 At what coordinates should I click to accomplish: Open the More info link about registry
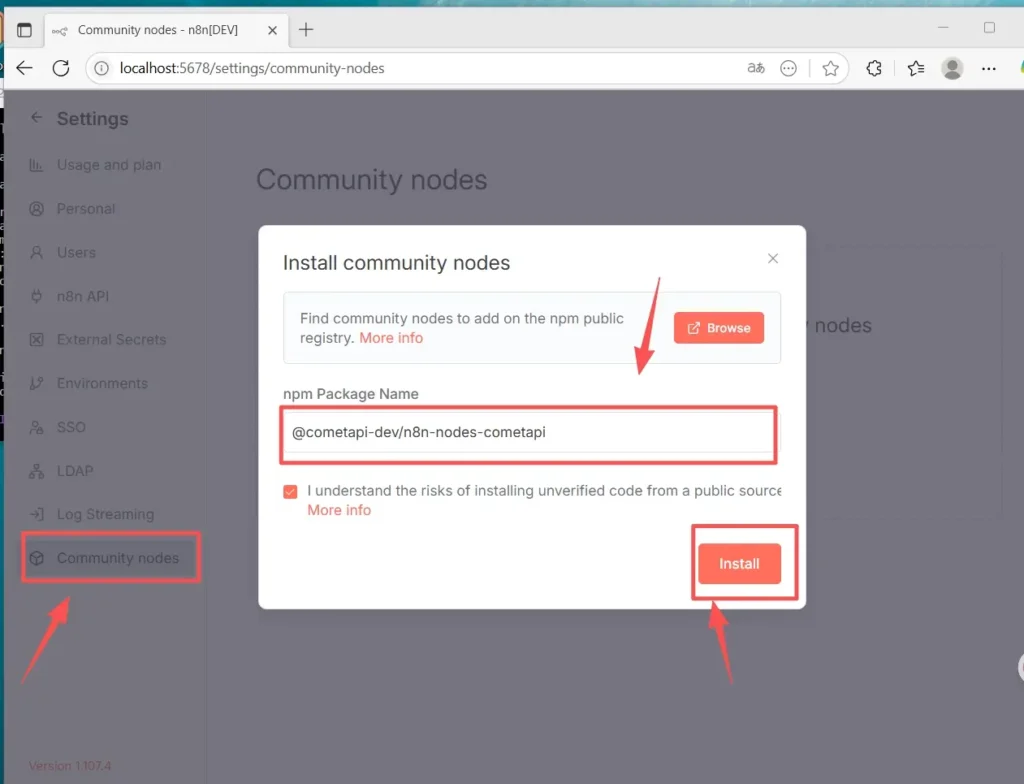tap(391, 338)
